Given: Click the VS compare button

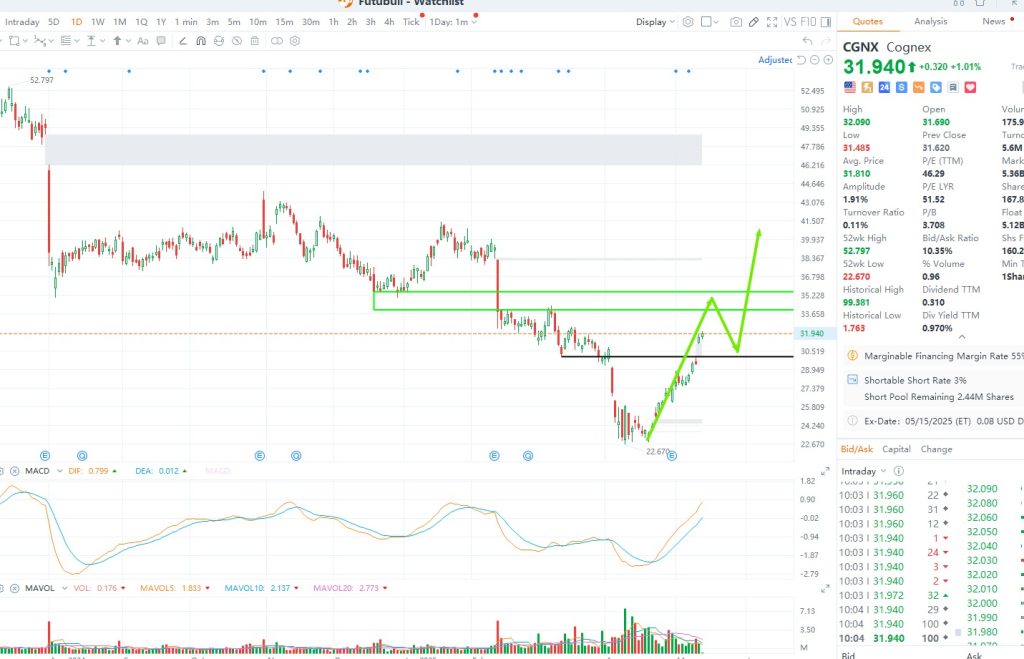Looking at the screenshot, I should click(790, 22).
